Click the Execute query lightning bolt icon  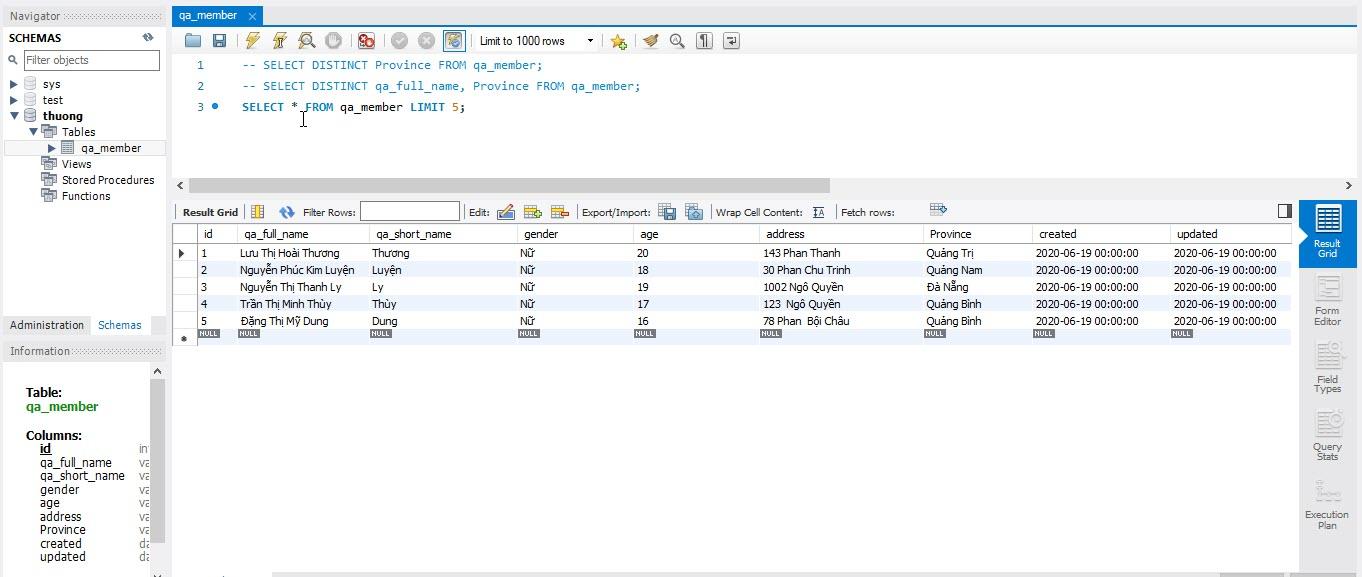click(253, 41)
